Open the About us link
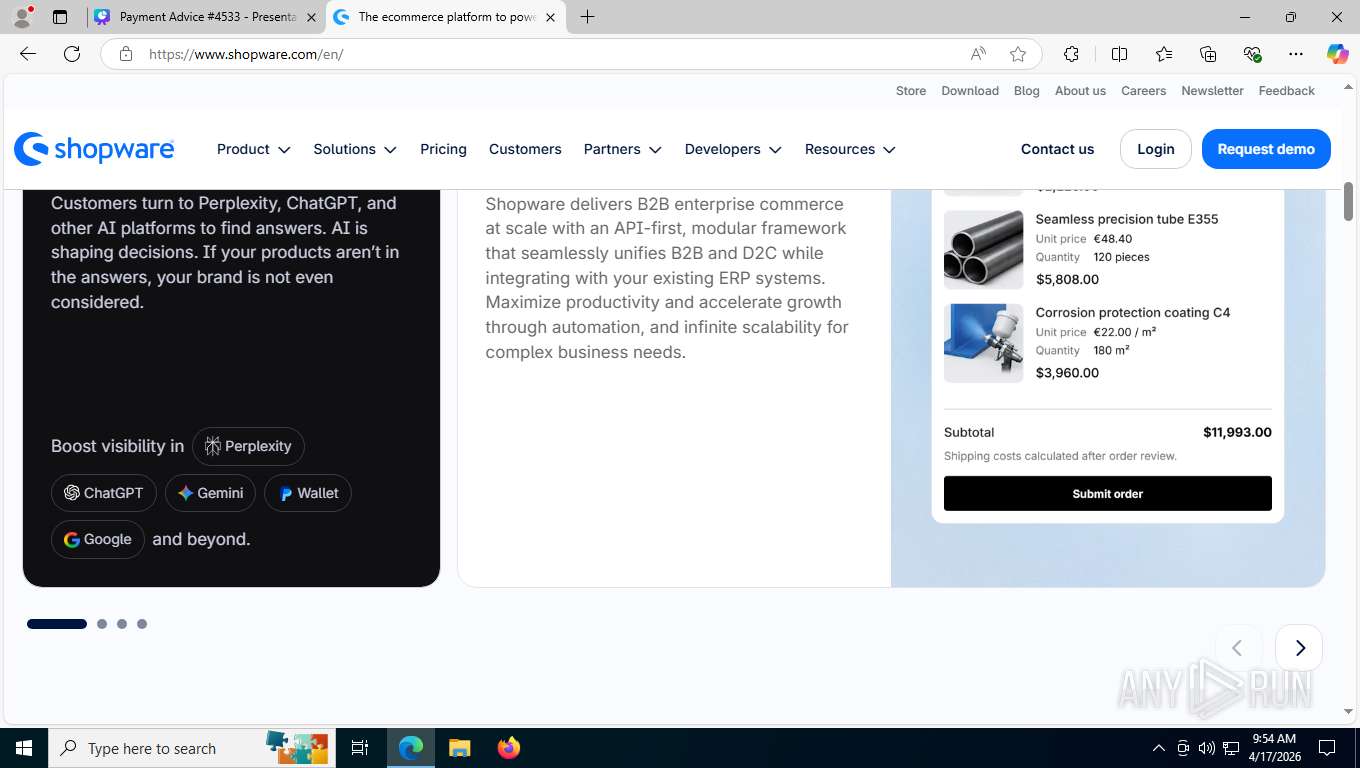Image resolution: width=1360 pixels, height=768 pixels. (1080, 91)
